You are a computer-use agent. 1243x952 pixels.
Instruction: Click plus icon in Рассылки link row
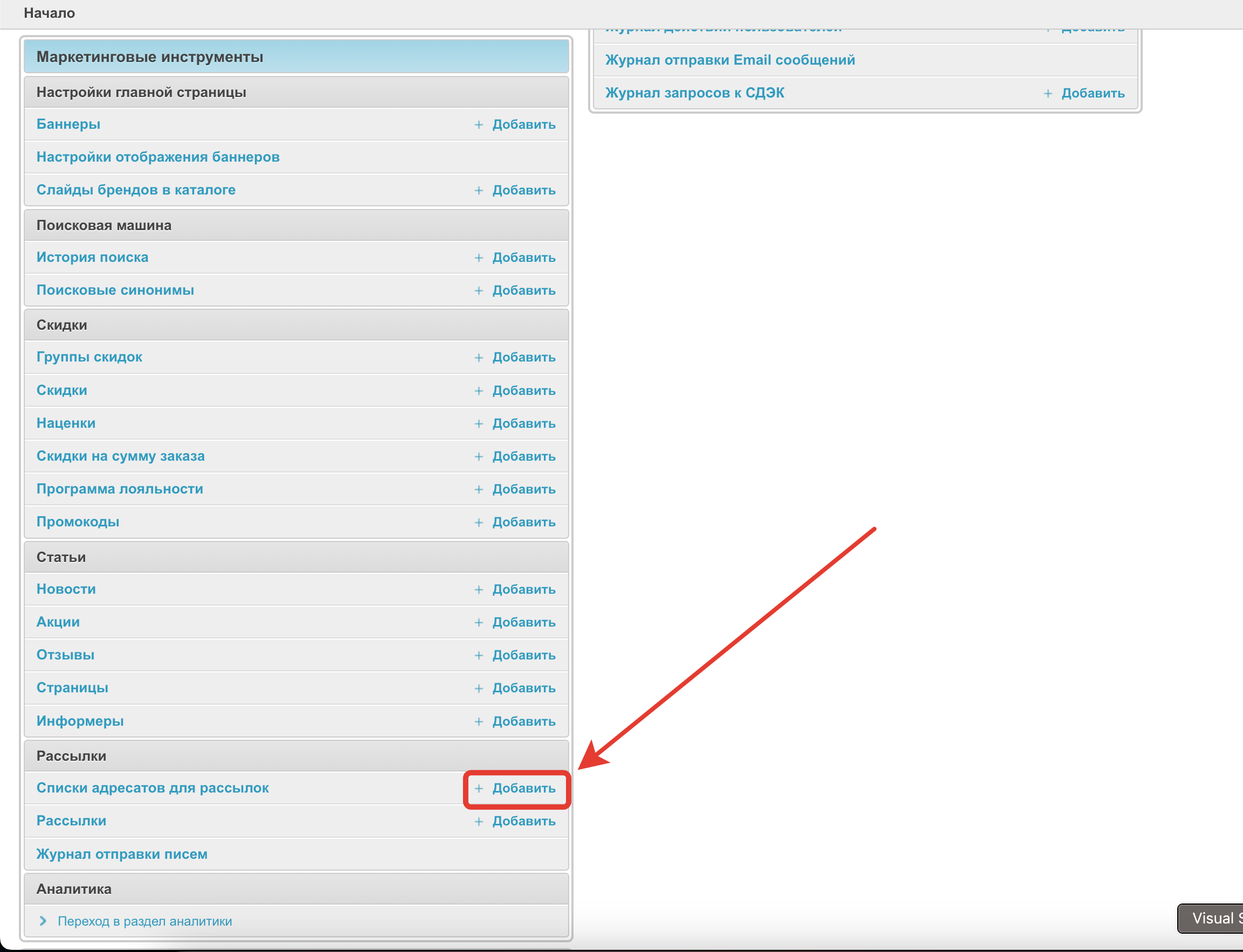click(x=478, y=822)
